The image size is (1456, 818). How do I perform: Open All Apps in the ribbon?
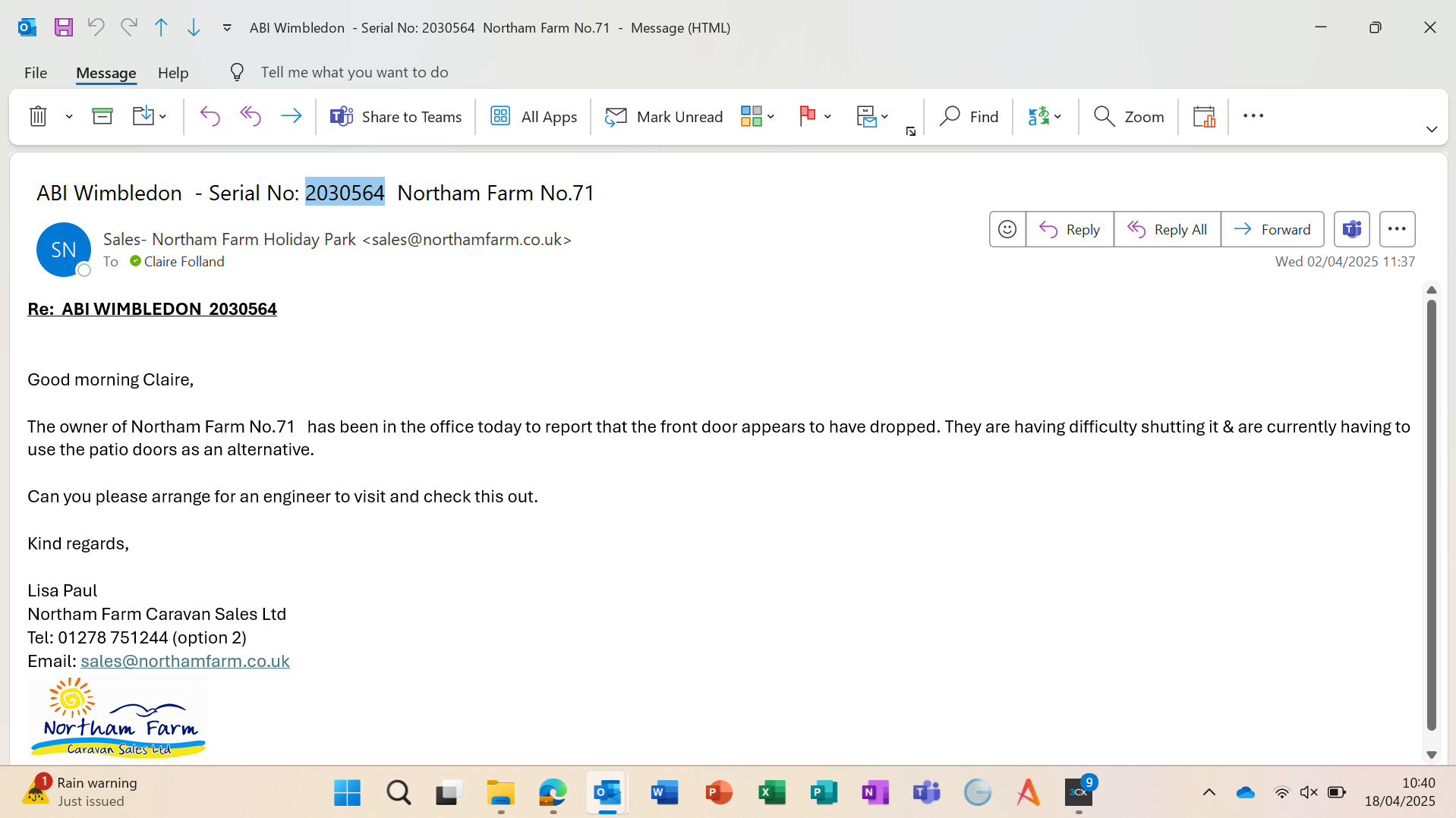534,116
